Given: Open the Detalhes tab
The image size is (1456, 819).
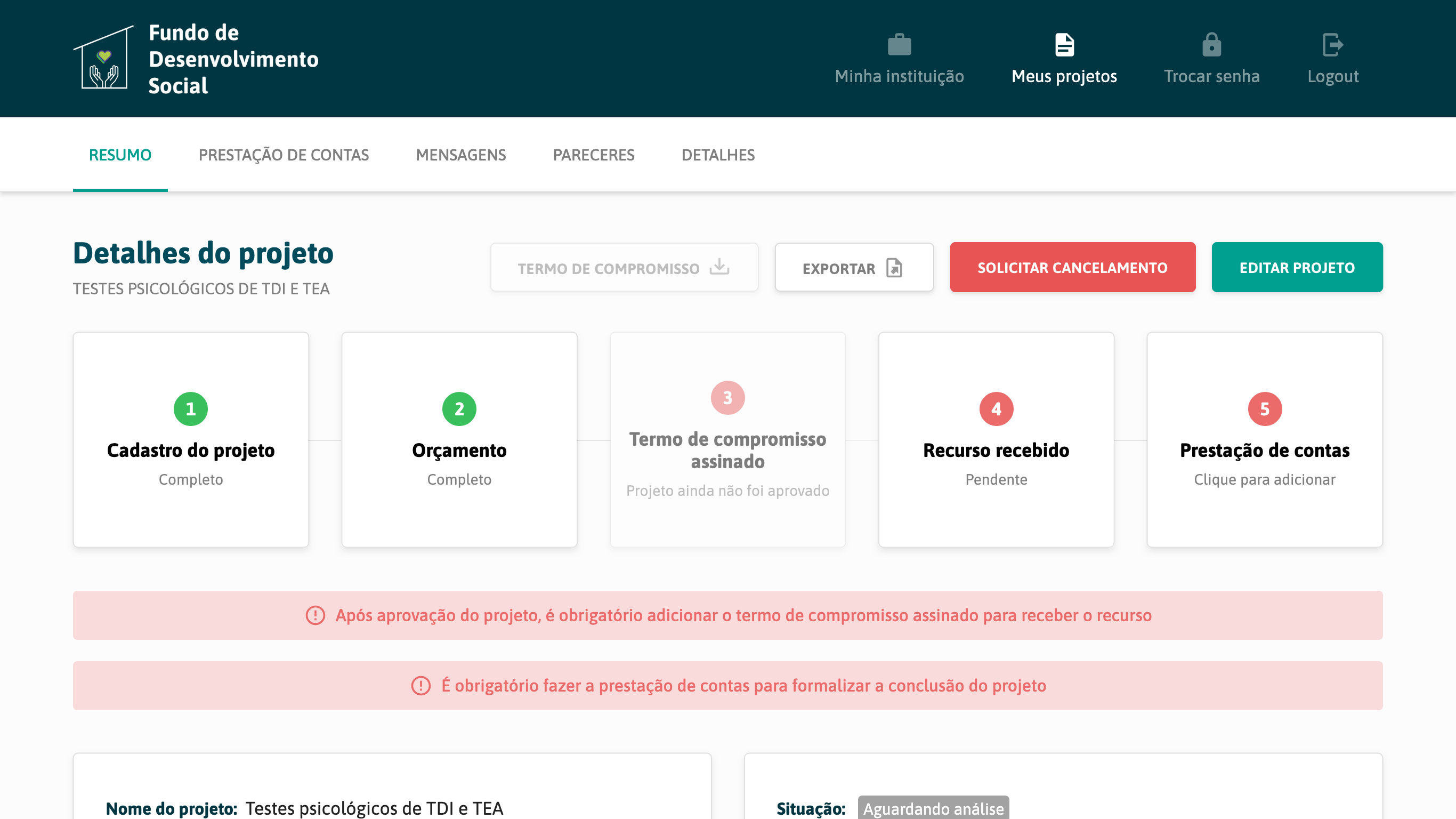Looking at the screenshot, I should tap(718, 155).
